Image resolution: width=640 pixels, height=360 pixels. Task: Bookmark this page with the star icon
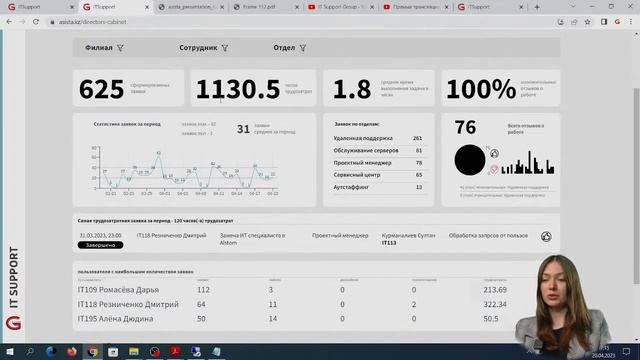(587, 22)
